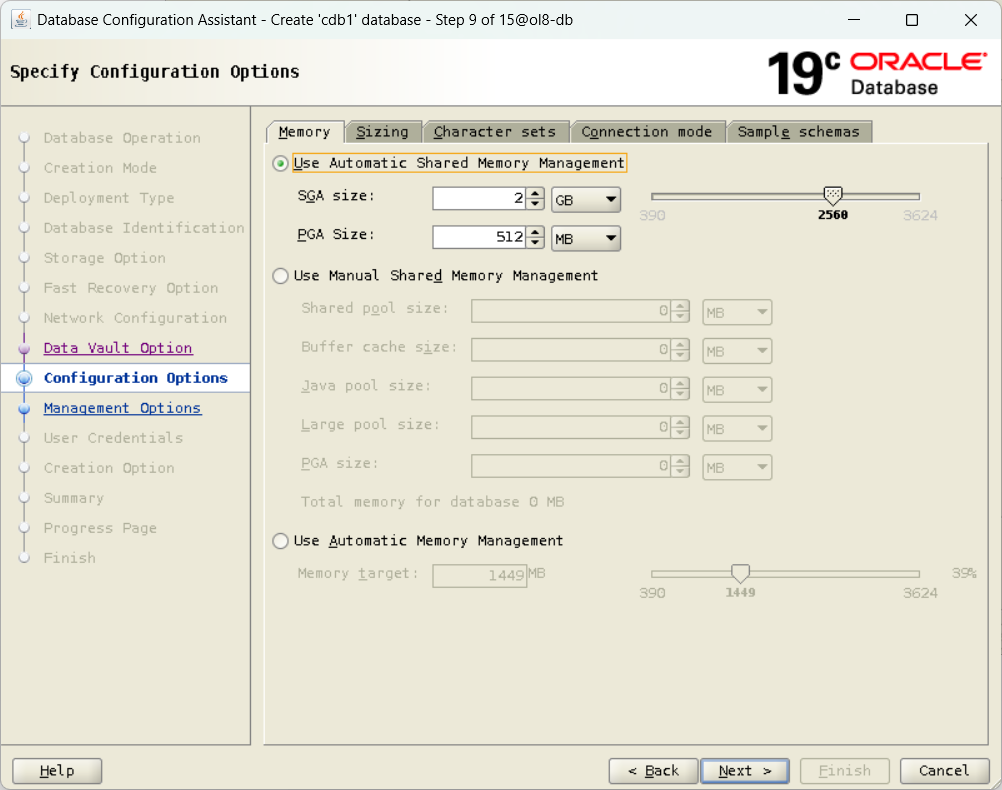Click the SGA size value field
The width and height of the screenshot is (1002, 790).
(x=480, y=199)
